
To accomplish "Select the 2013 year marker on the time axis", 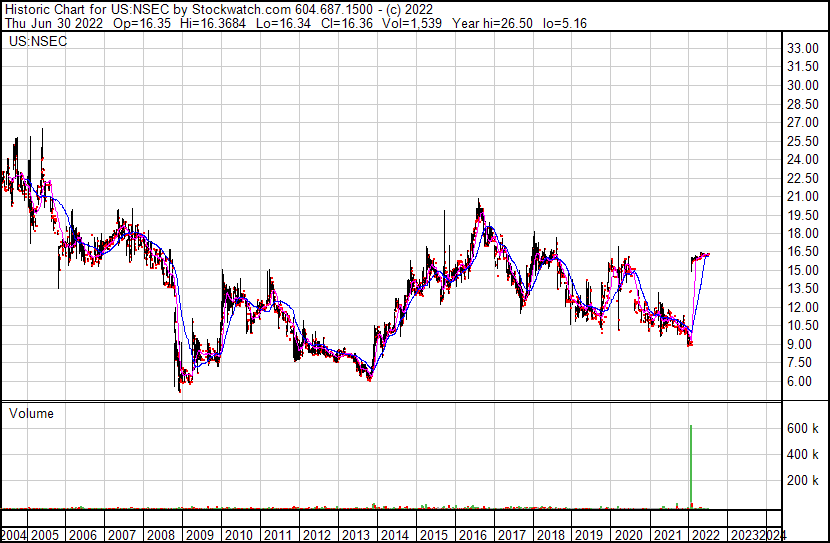I will pyautogui.click(x=355, y=535).
